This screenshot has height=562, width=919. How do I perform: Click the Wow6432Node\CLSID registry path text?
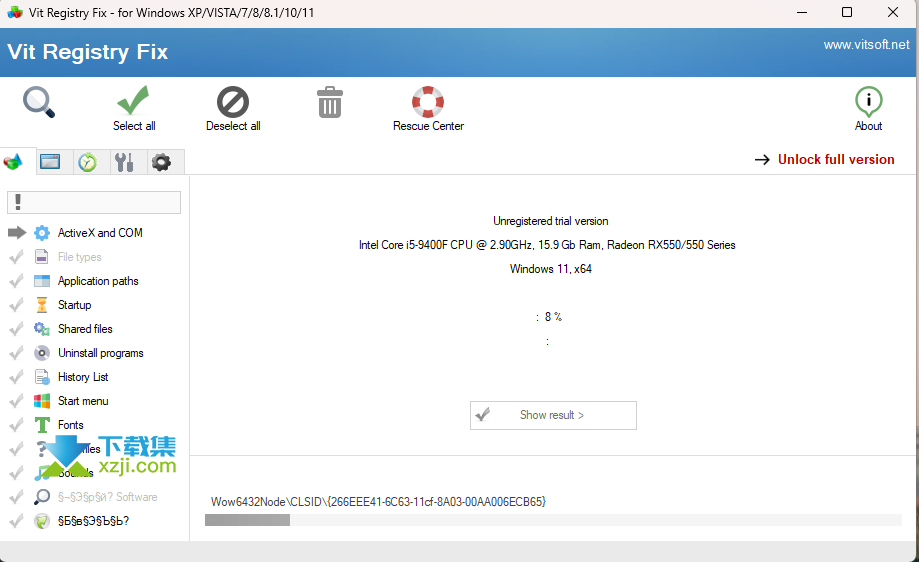(378, 502)
